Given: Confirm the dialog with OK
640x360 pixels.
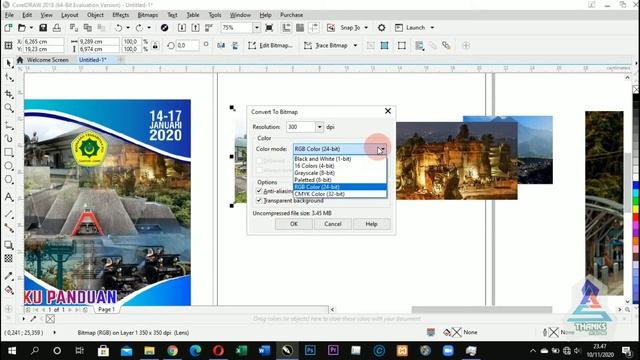Looking at the screenshot, I should [x=294, y=224].
